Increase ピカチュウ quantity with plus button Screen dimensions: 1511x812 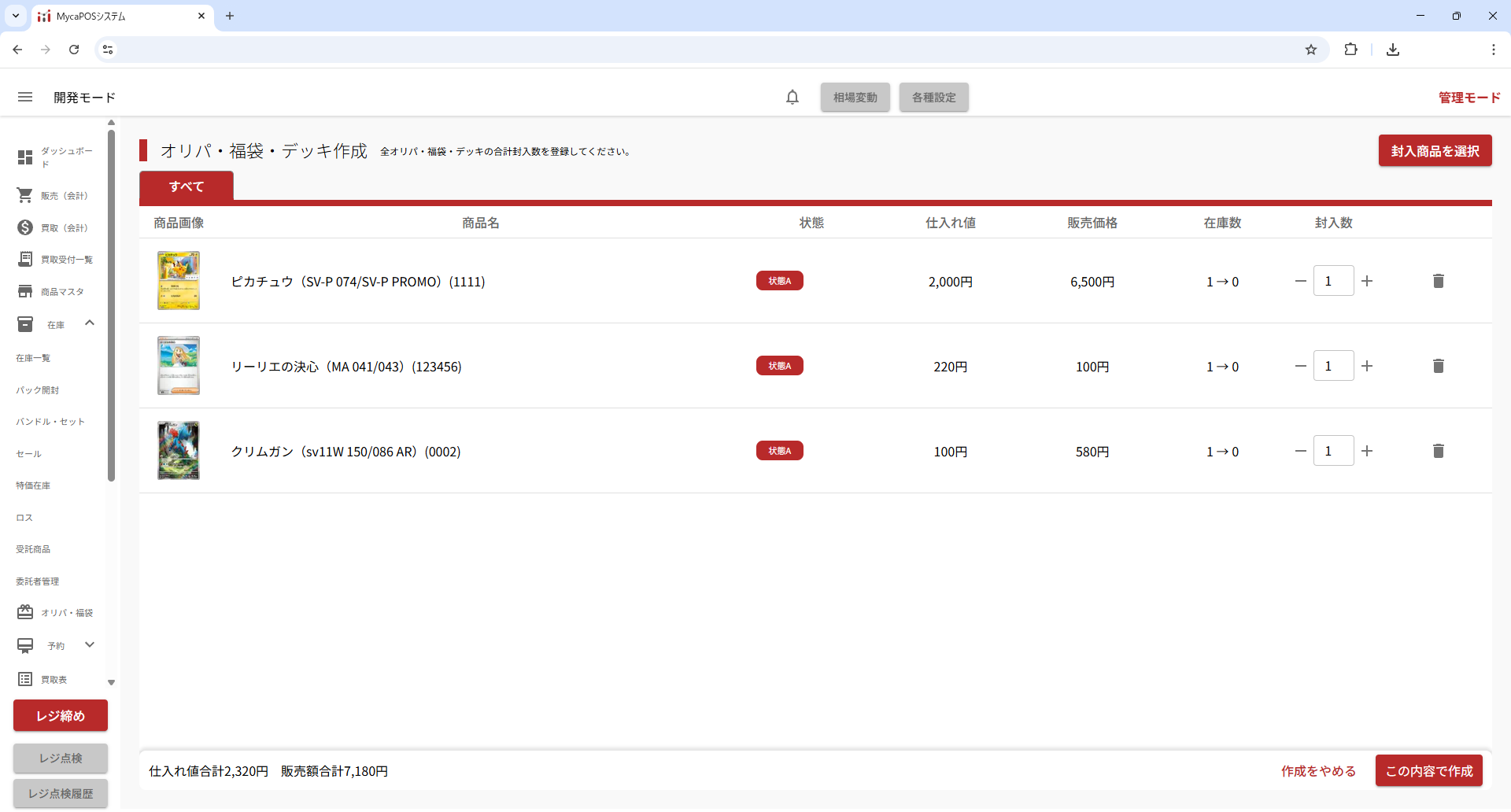1367,281
